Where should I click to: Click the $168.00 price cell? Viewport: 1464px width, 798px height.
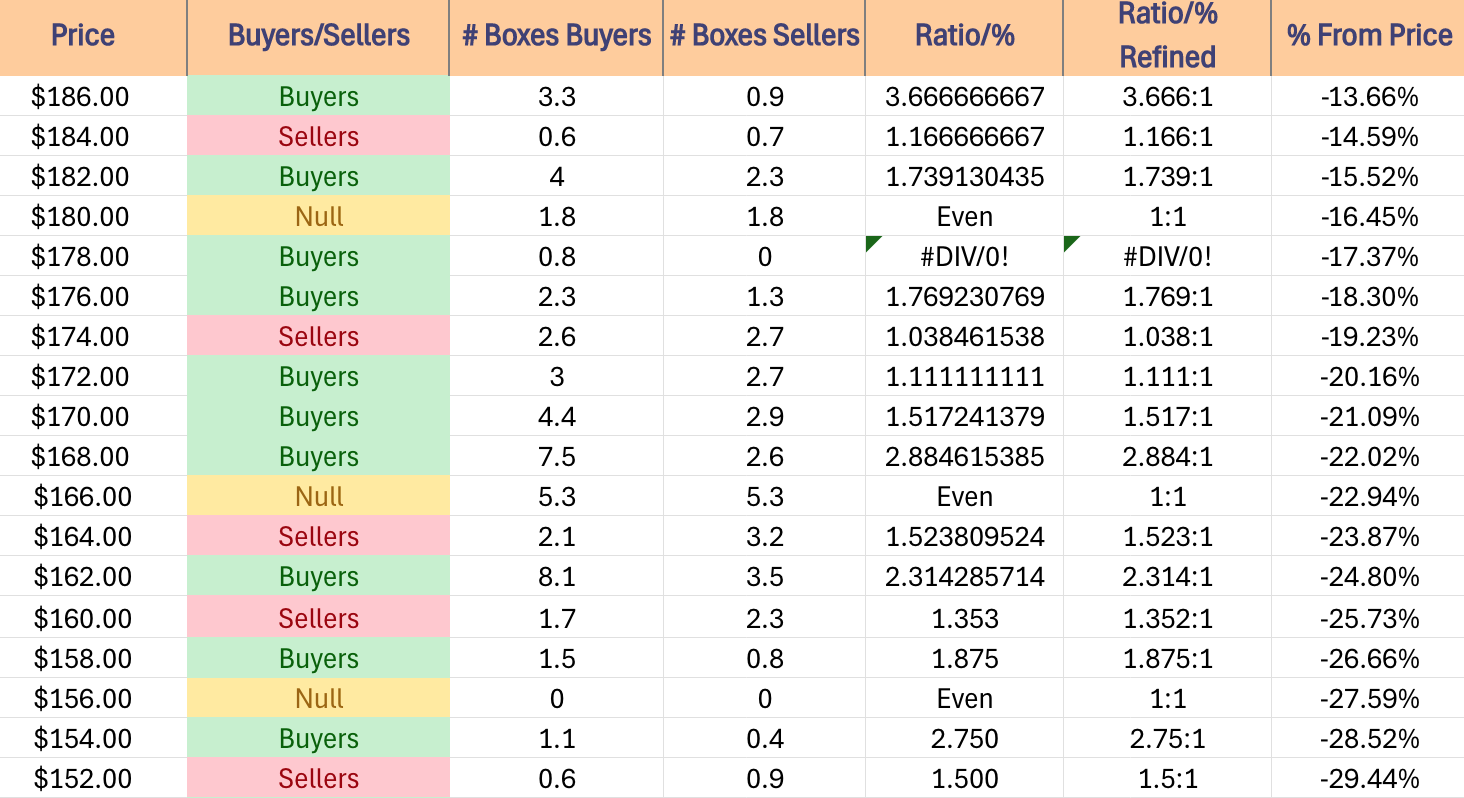point(93,457)
